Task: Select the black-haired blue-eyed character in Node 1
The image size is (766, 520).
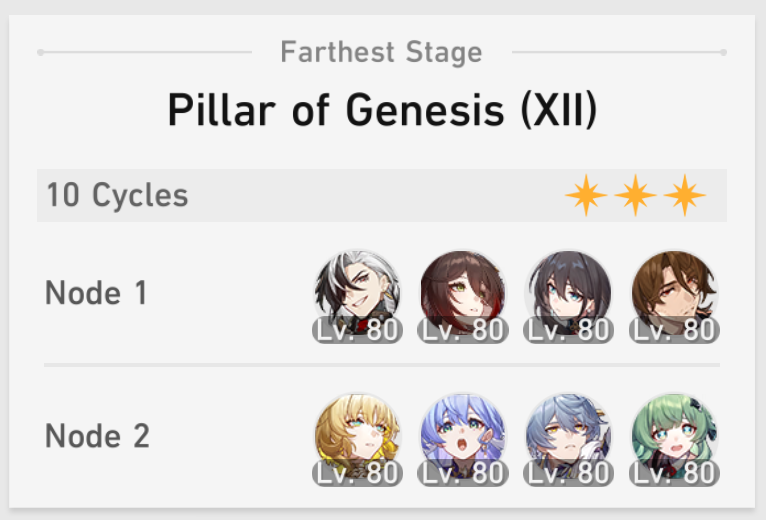Action: [x=568, y=292]
